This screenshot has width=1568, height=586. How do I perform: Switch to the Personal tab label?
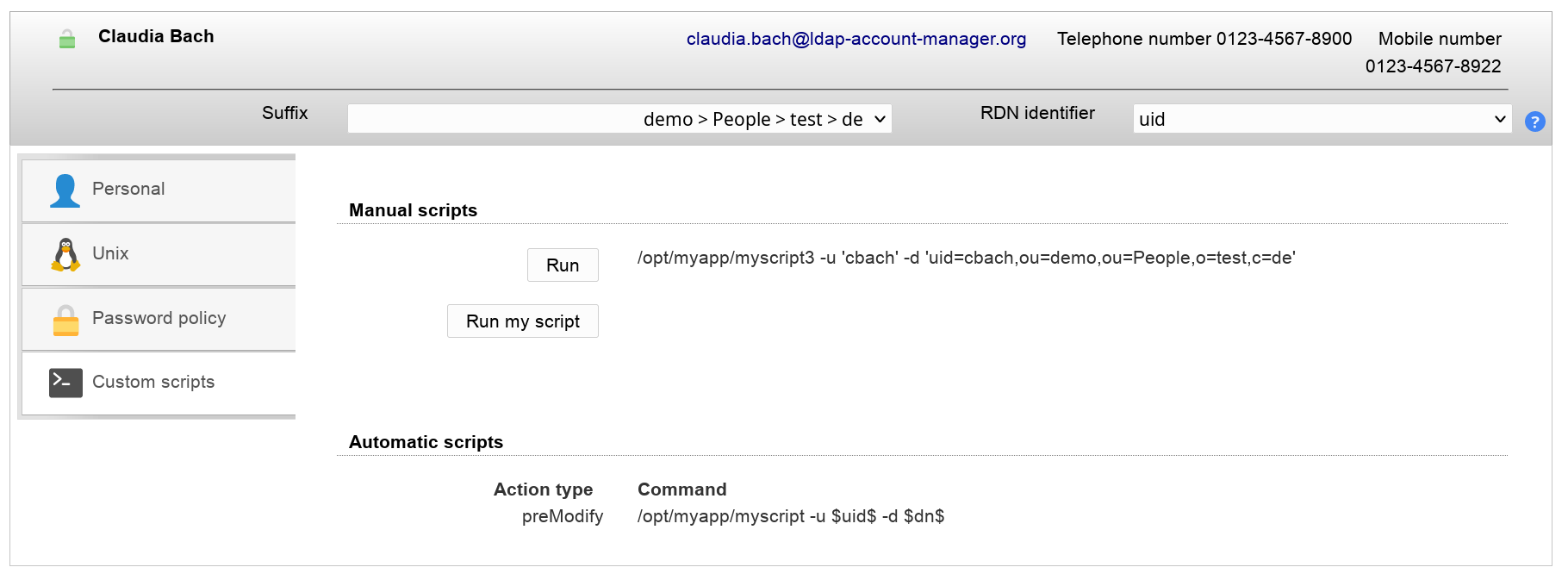point(128,189)
